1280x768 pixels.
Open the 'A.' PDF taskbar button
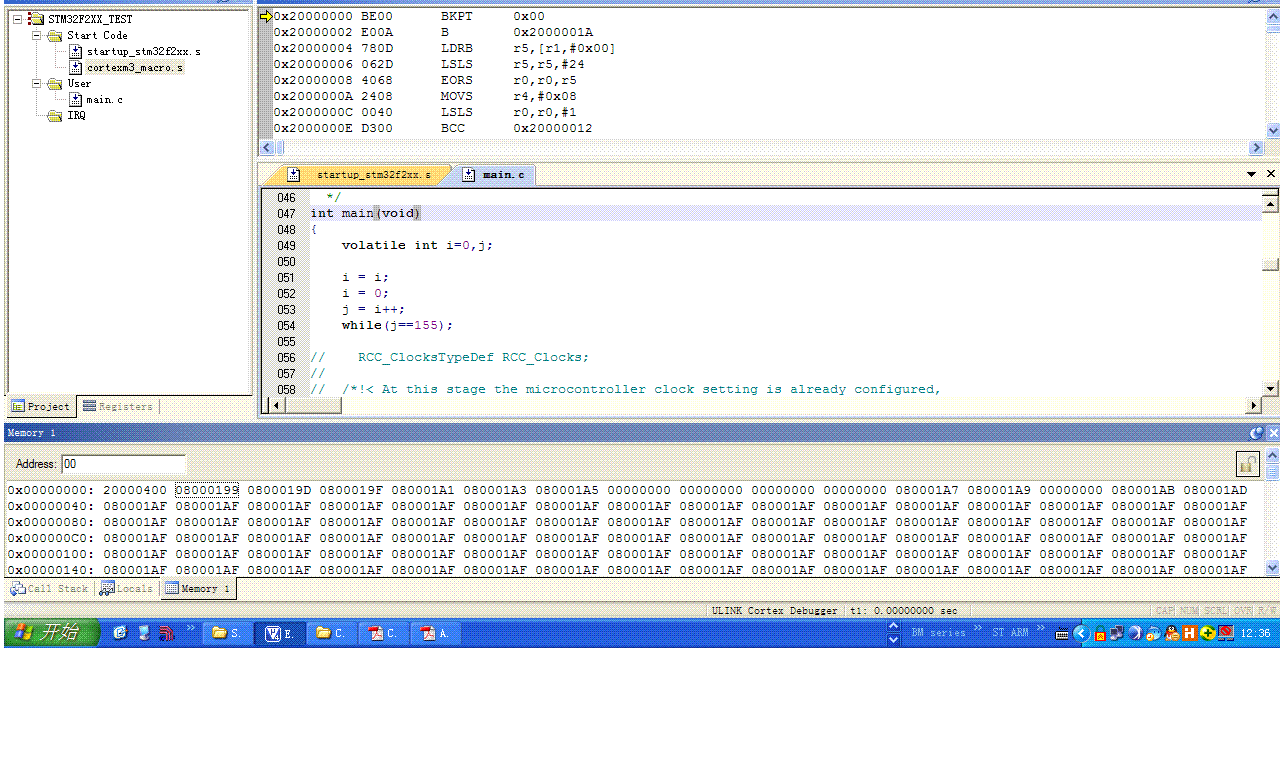point(436,633)
